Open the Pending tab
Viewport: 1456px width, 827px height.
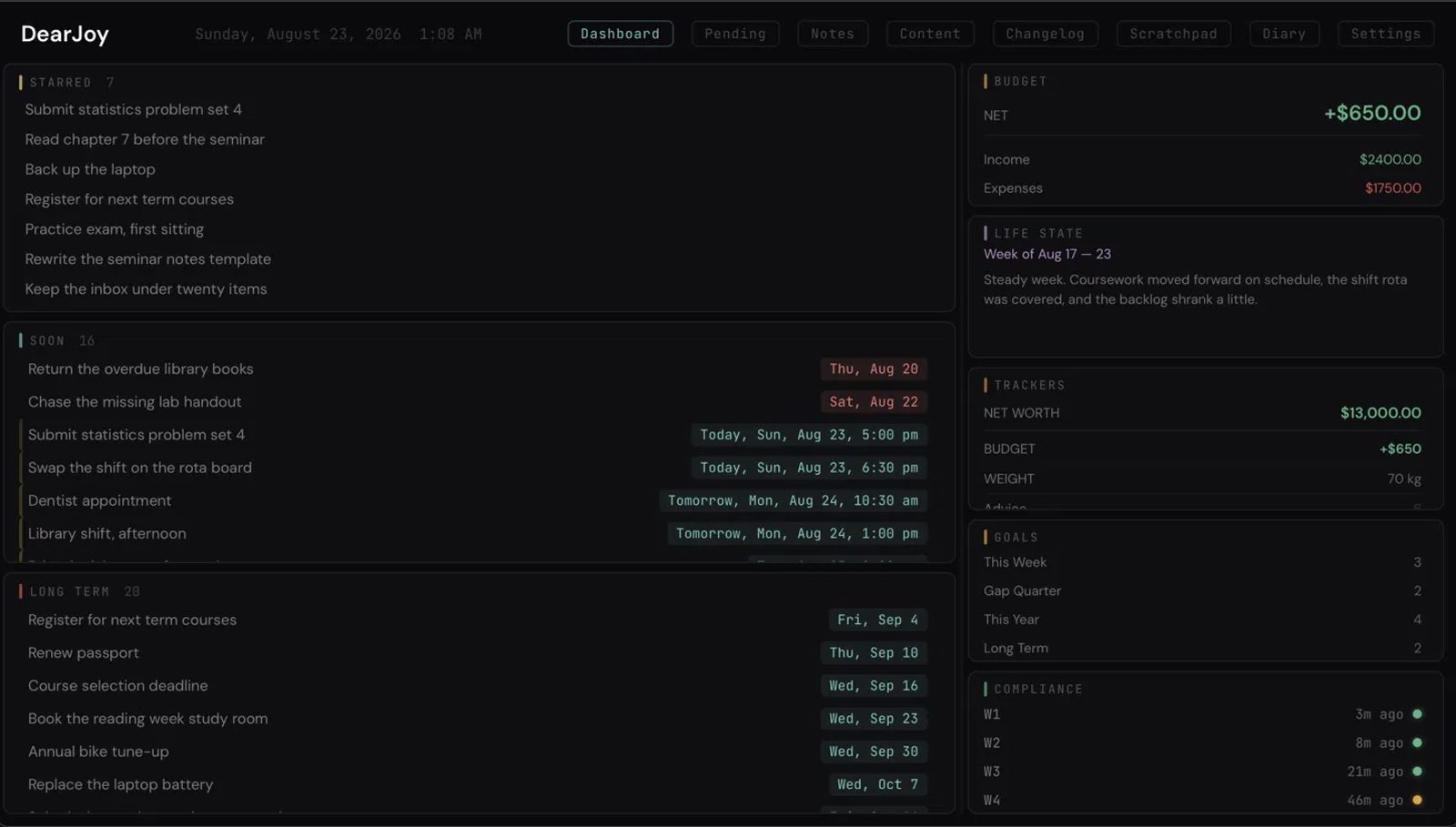tap(734, 34)
